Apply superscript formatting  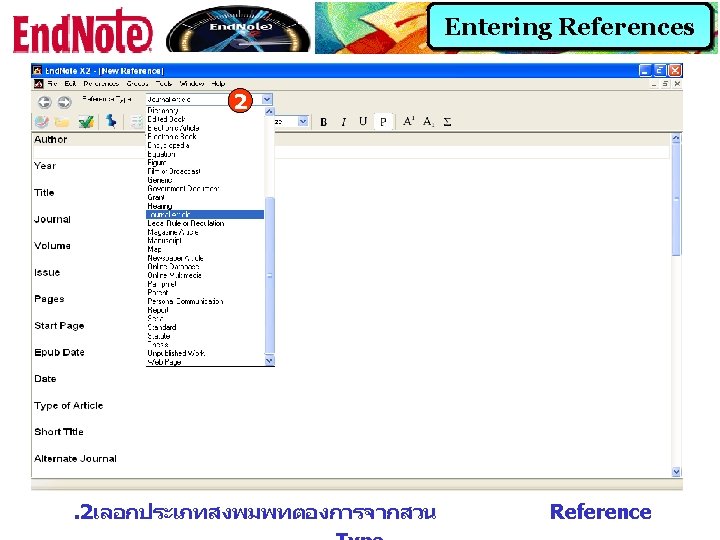408,121
